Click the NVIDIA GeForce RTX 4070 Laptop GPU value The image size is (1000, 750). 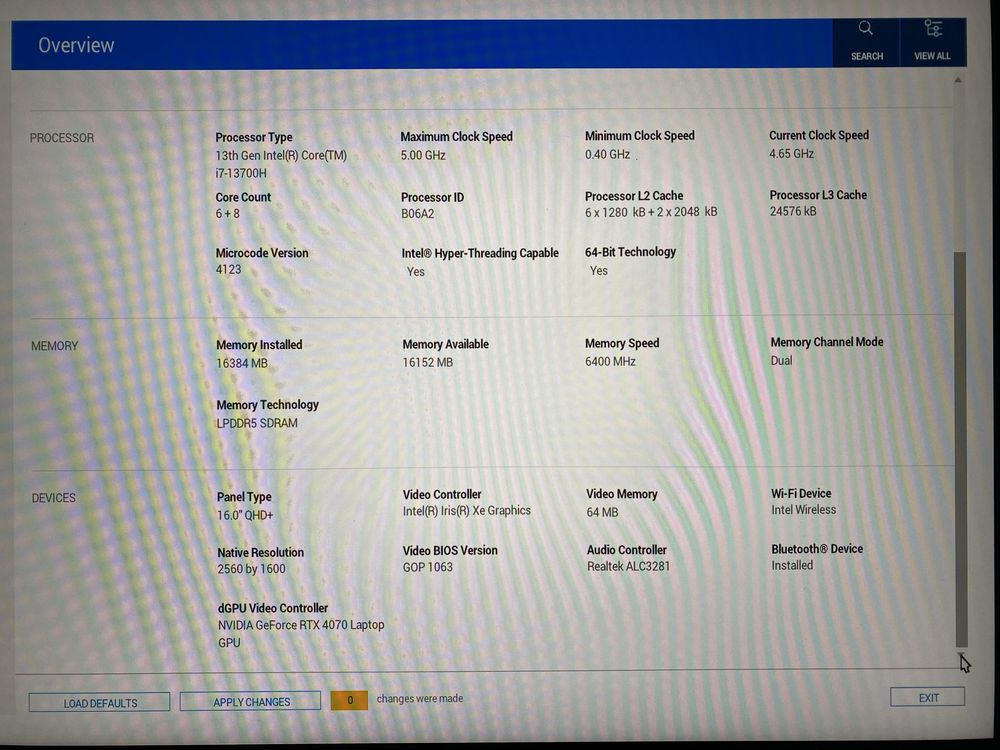point(301,634)
